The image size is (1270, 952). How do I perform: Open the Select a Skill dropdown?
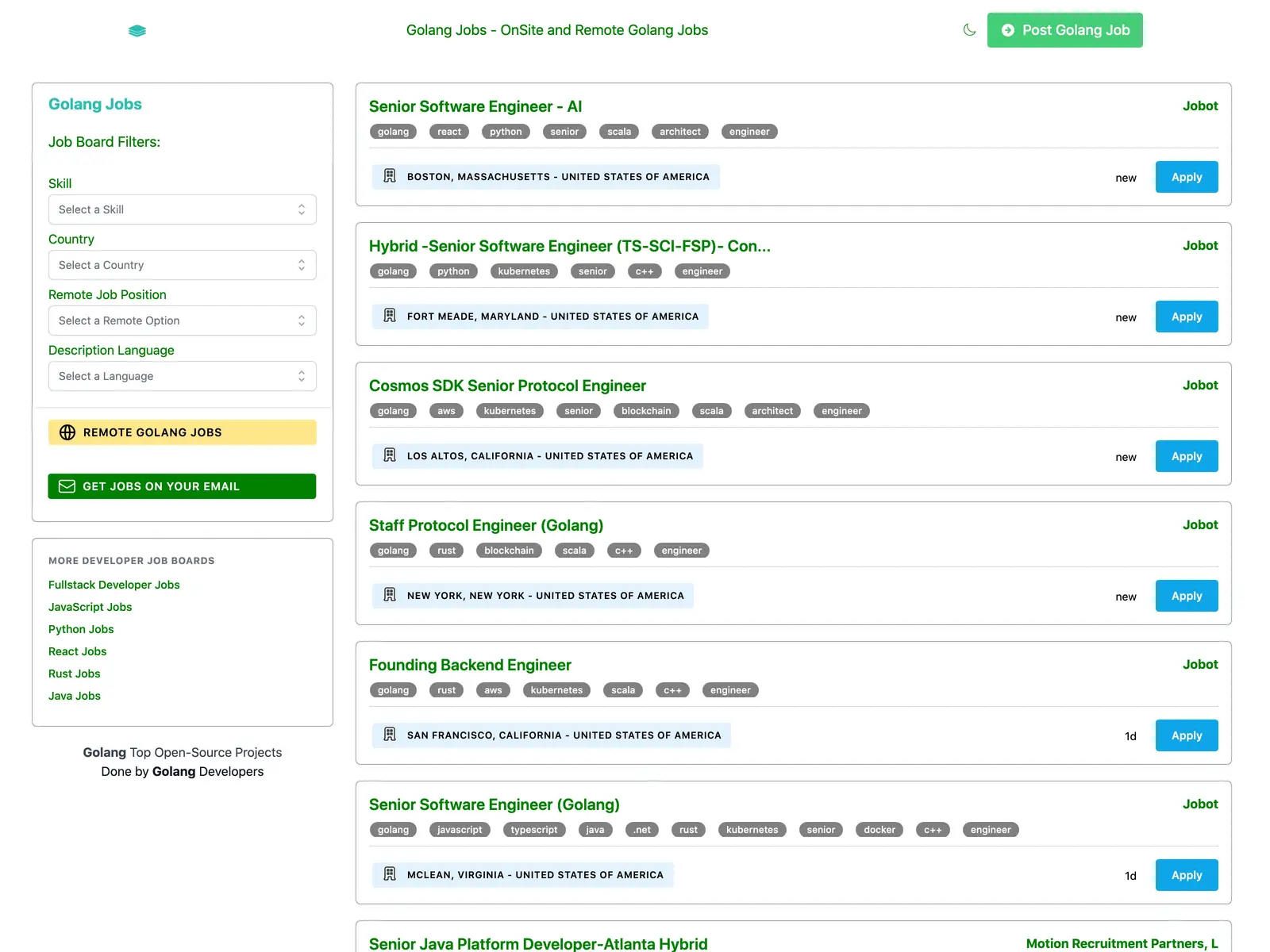tap(183, 209)
